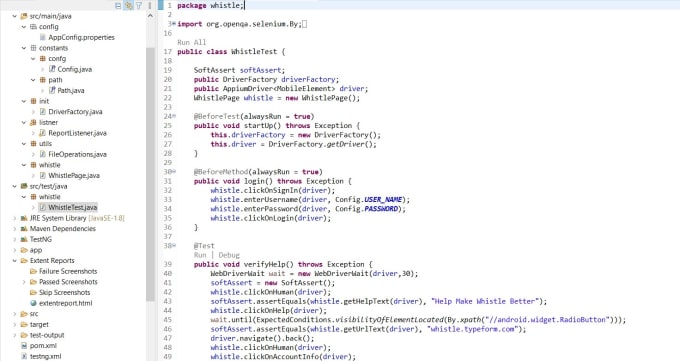The width and height of the screenshot is (680, 361).
Task: Click the listner package icon
Action: [33, 122]
